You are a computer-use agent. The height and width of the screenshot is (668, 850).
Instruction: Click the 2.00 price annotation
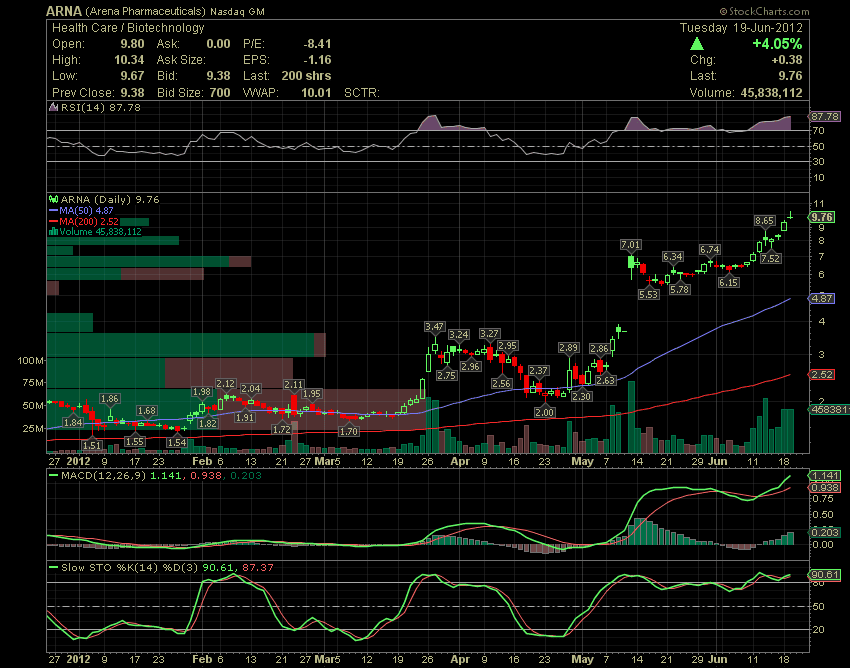pyautogui.click(x=544, y=413)
